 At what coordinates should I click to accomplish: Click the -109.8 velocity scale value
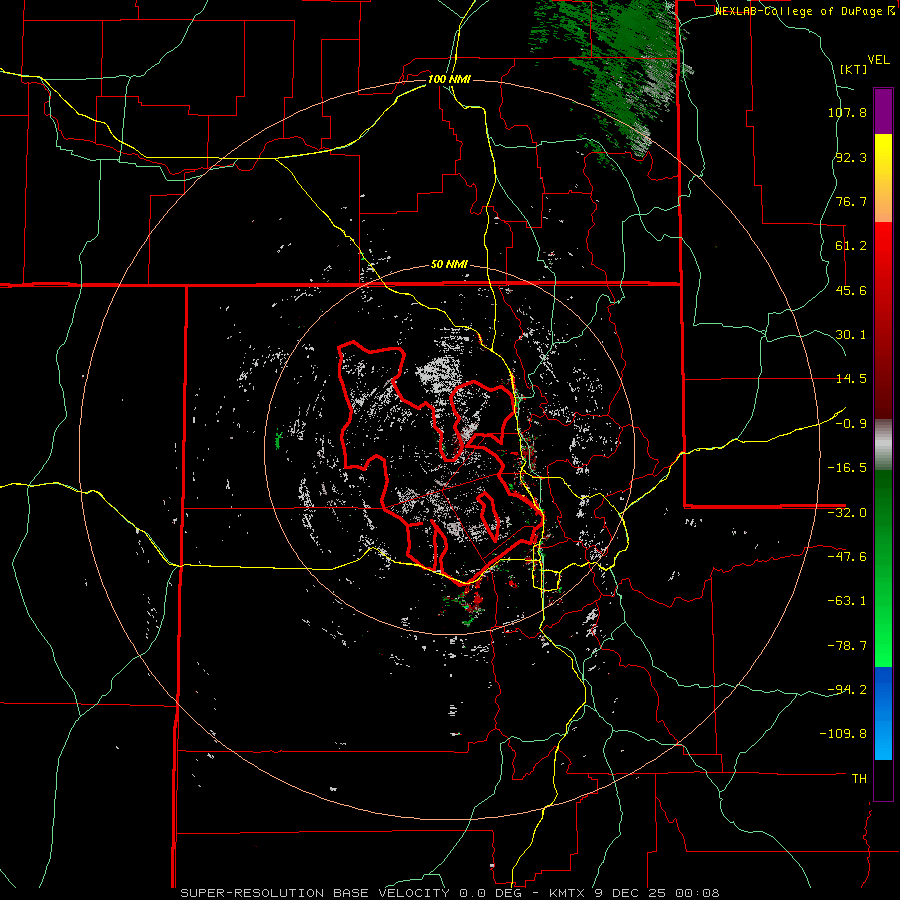[843, 734]
